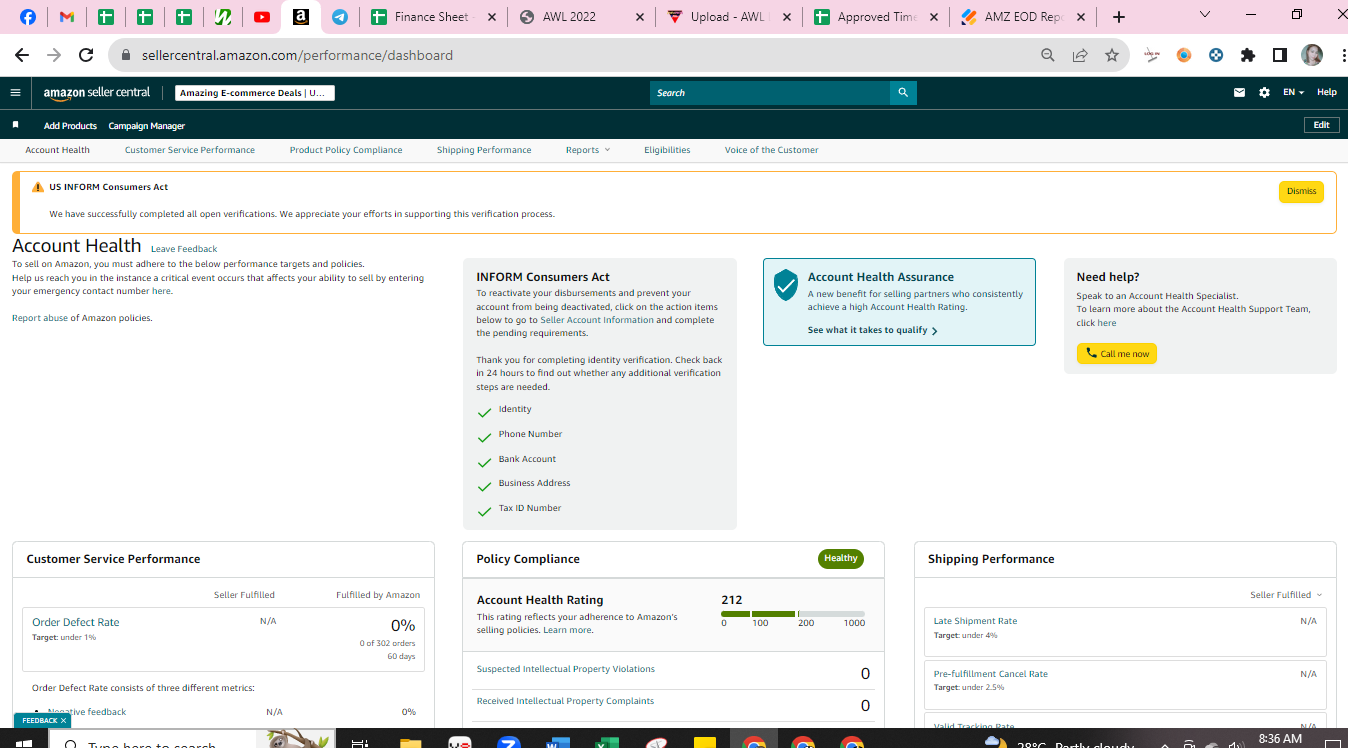
Task: Click the Leave Feedback link
Action: tap(184, 249)
